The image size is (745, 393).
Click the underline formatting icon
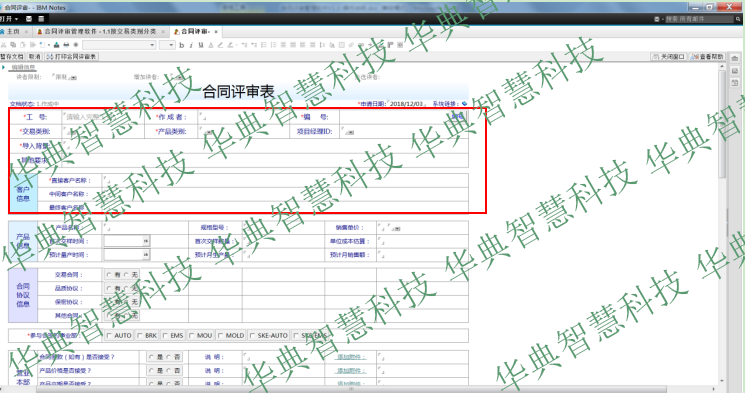point(201,45)
